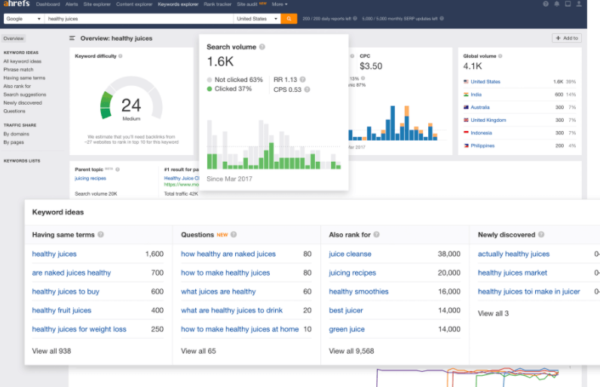Image resolution: width=600 pixels, height=387 pixels.
Task: Open Alerts in top navigation
Action: tap(72, 4)
